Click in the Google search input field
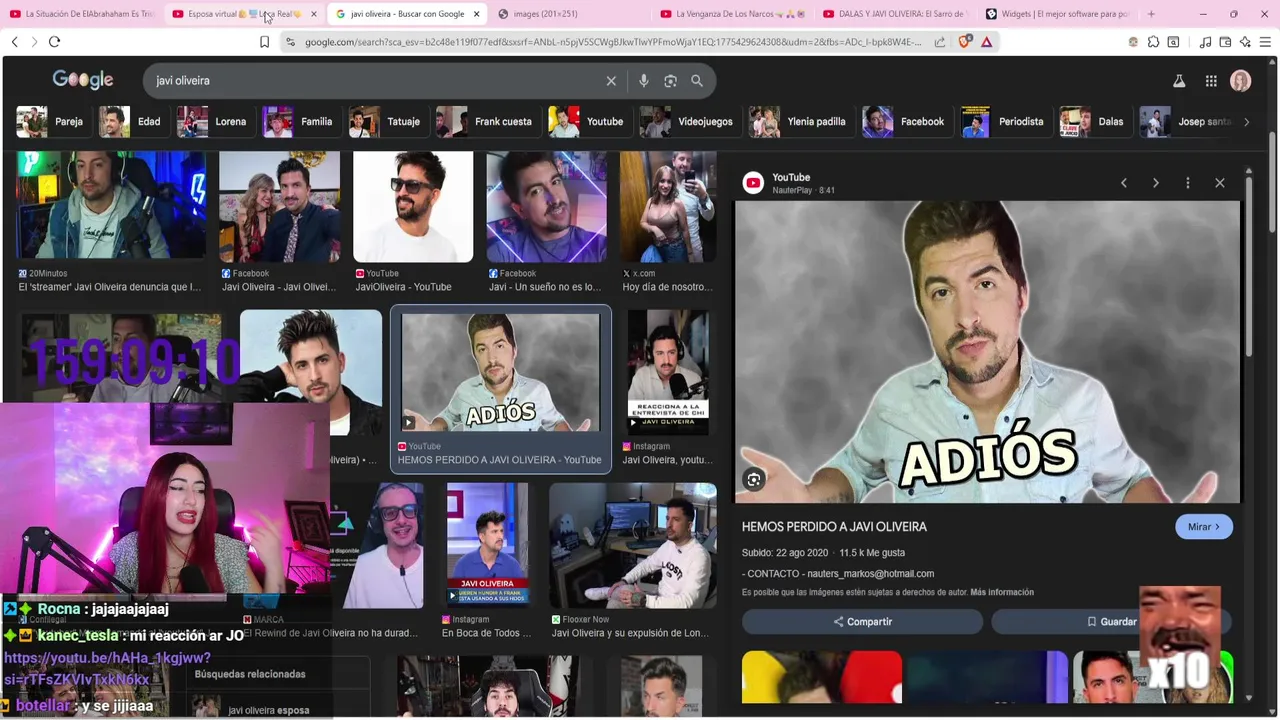 pyautogui.click(x=375, y=81)
